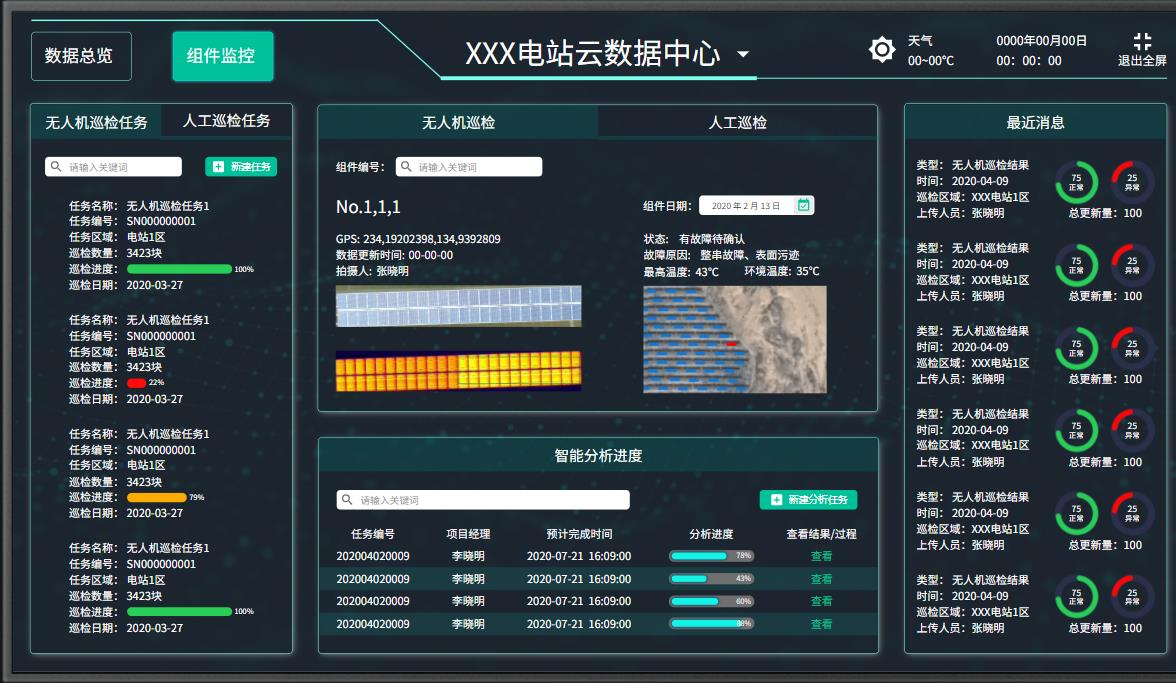Click plus icon on 新建任务 button

(x=218, y=167)
